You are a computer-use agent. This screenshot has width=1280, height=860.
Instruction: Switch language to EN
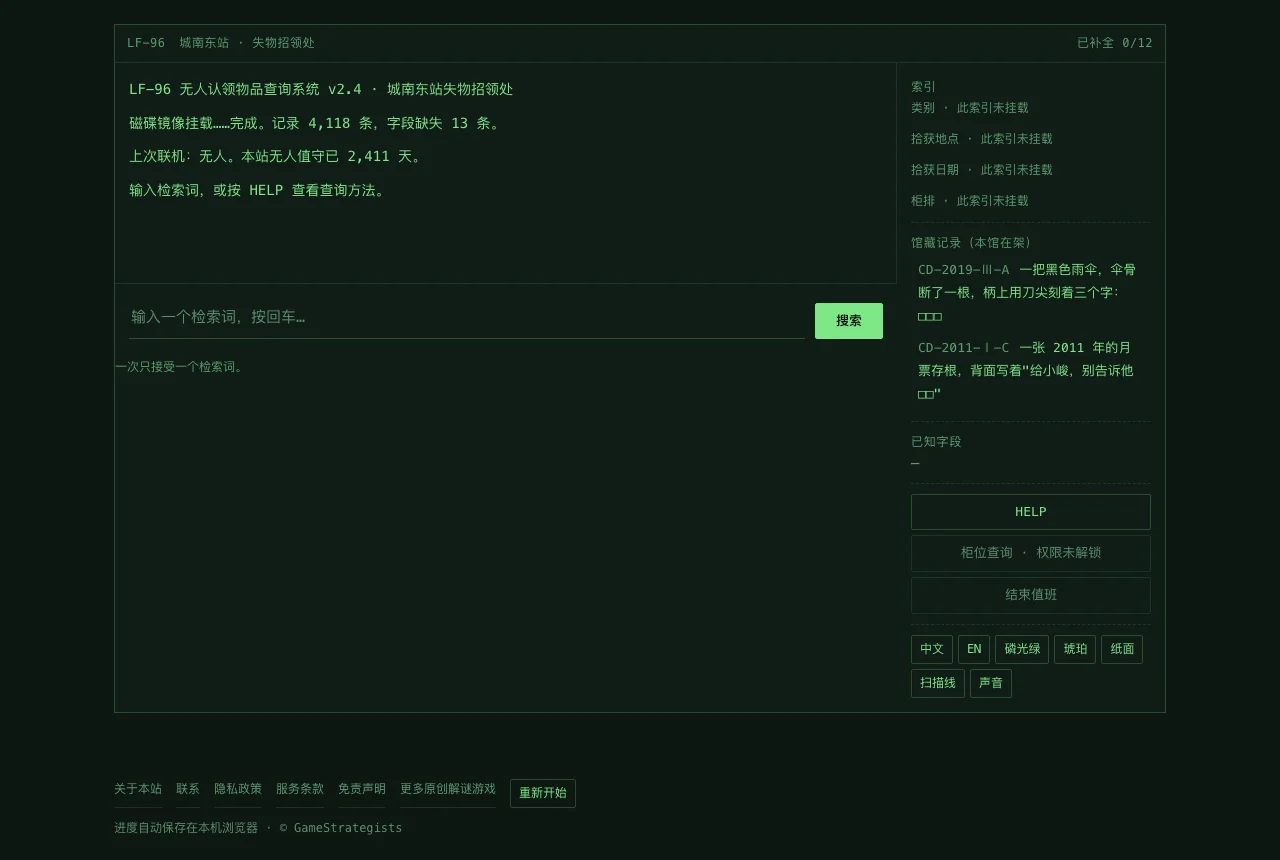[x=974, y=649]
